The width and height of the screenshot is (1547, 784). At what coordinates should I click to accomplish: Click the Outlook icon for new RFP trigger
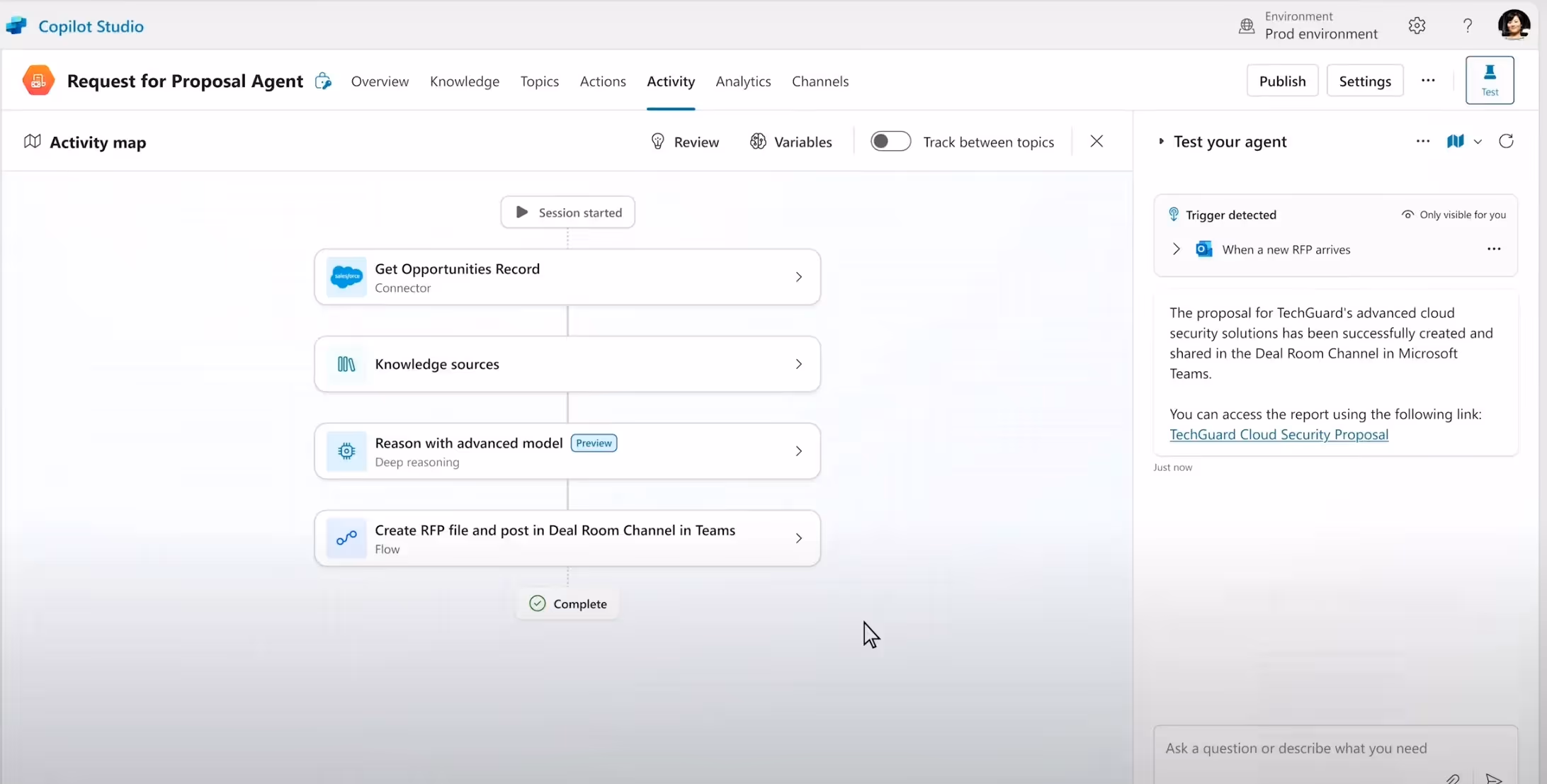click(1203, 249)
